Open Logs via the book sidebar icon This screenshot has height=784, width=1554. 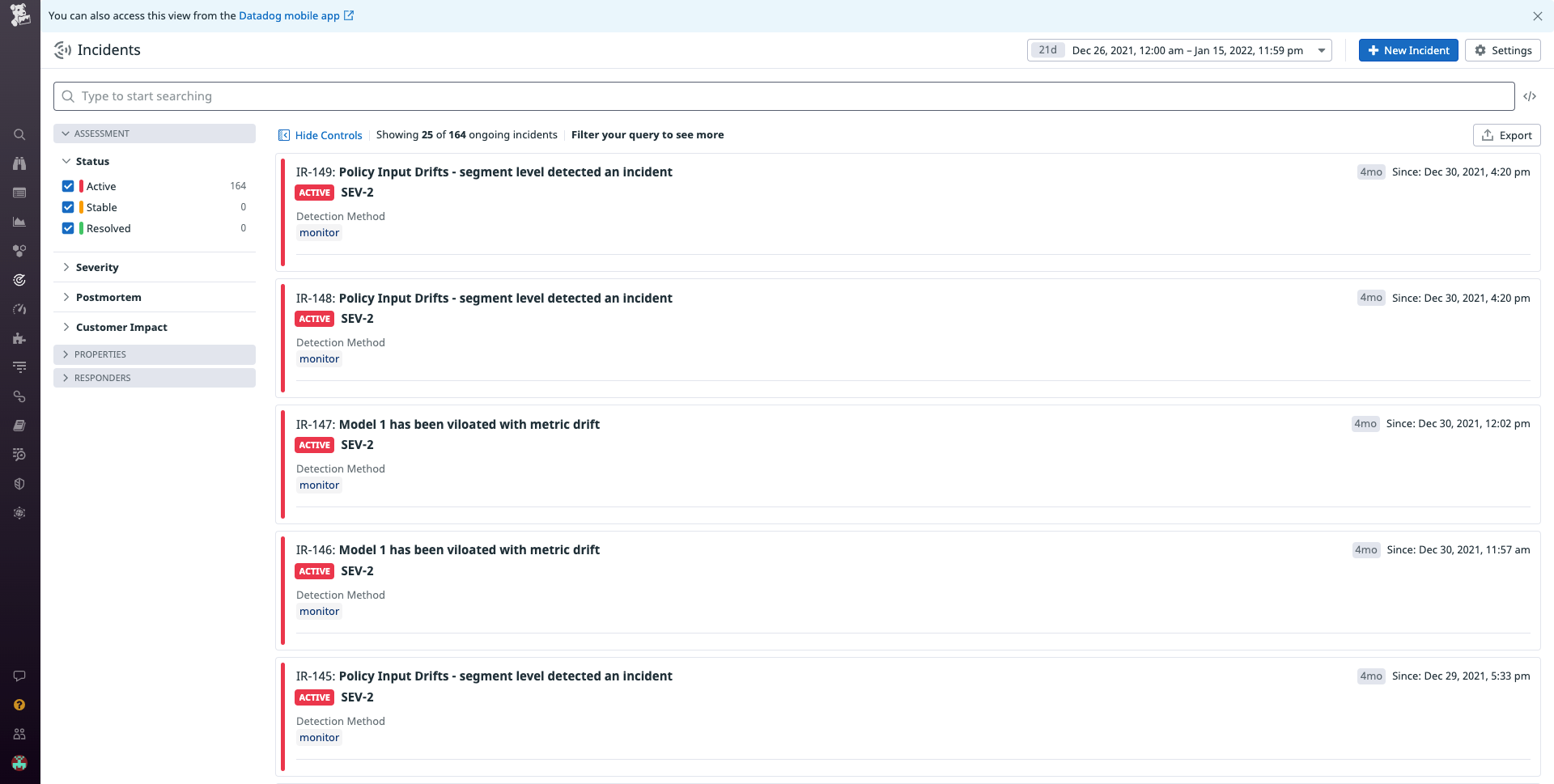point(19,425)
